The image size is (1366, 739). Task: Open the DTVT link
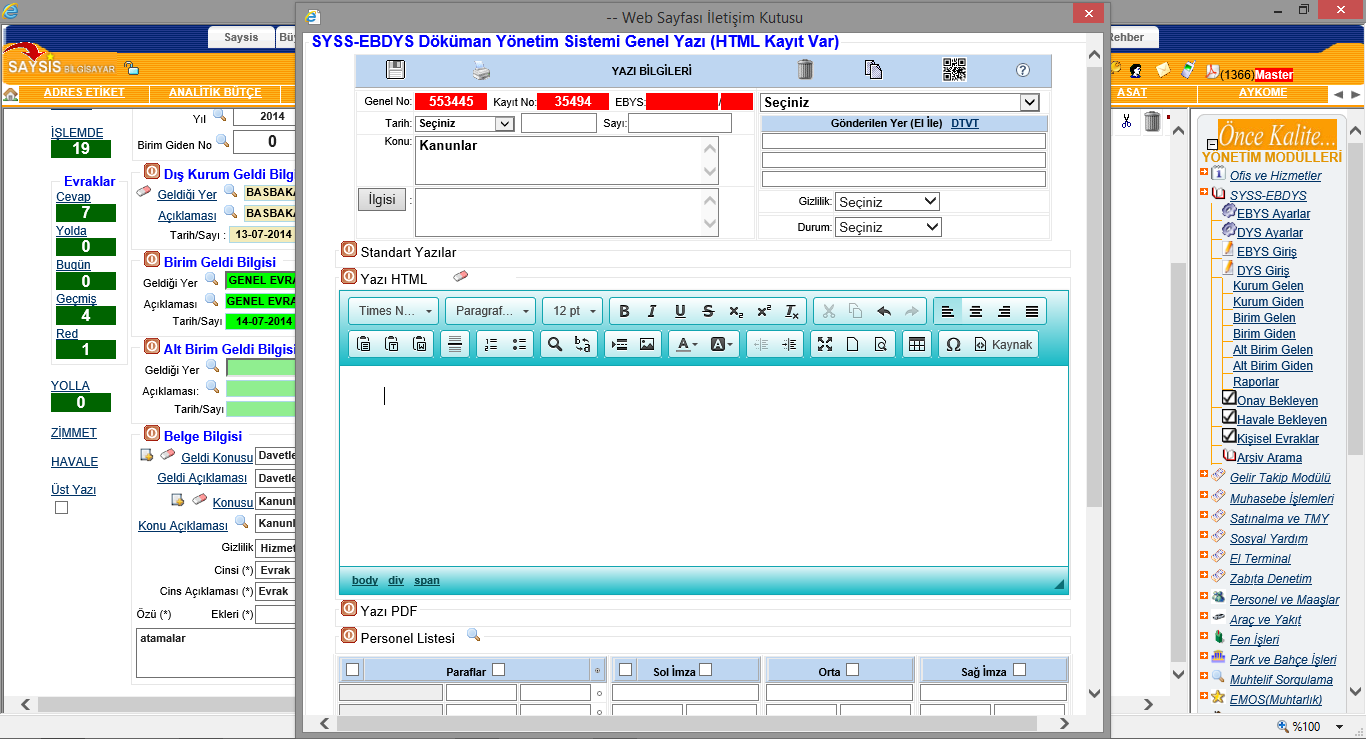[966, 124]
